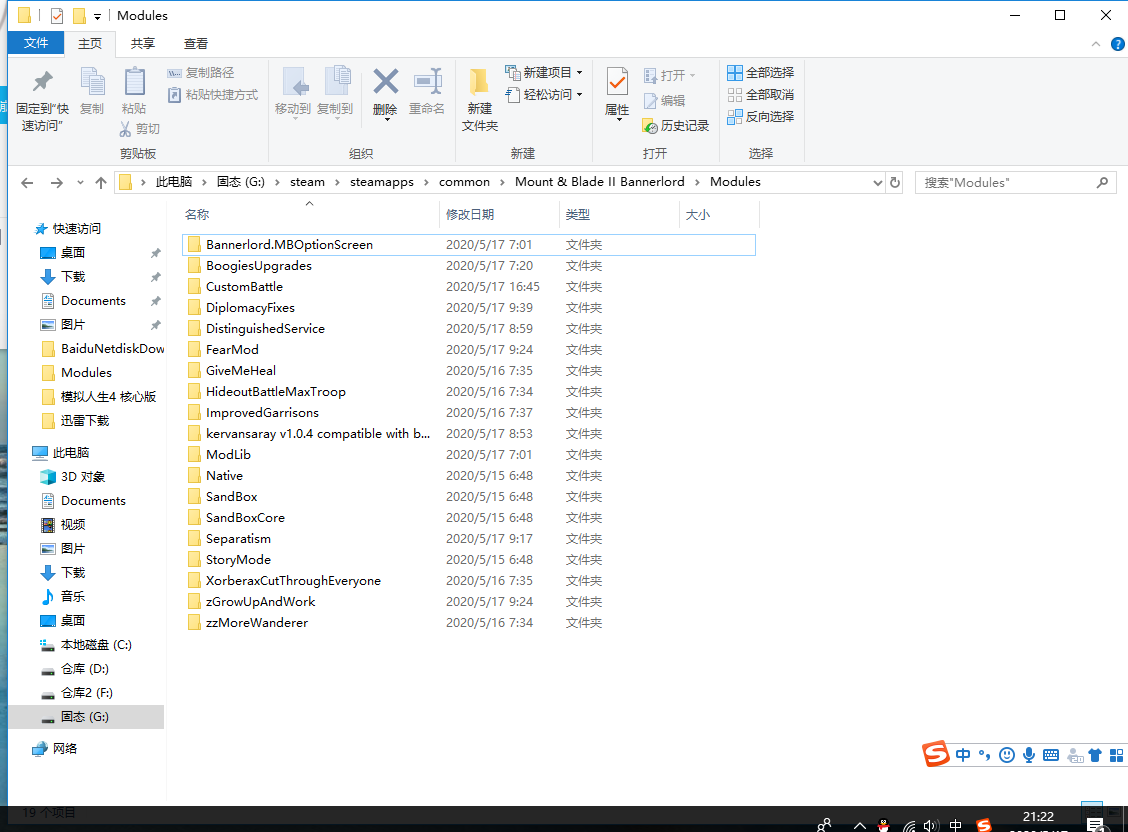The height and width of the screenshot is (832, 1128).
Task: Click 'steamapps' in the address breadcrumb
Action: tap(381, 182)
